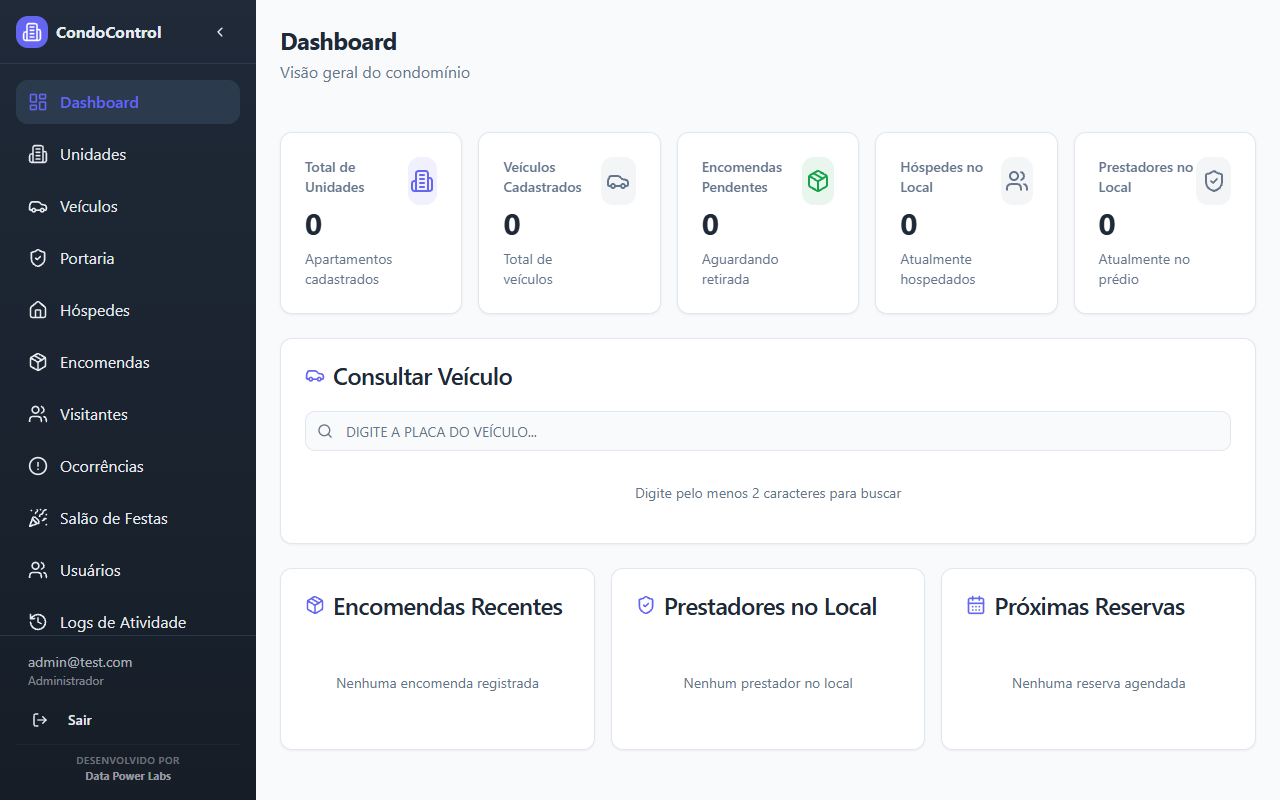Click the magnifier icon in Consultar Veículo search
Image resolution: width=1280 pixels, height=800 pixels.
click(325, 431)
